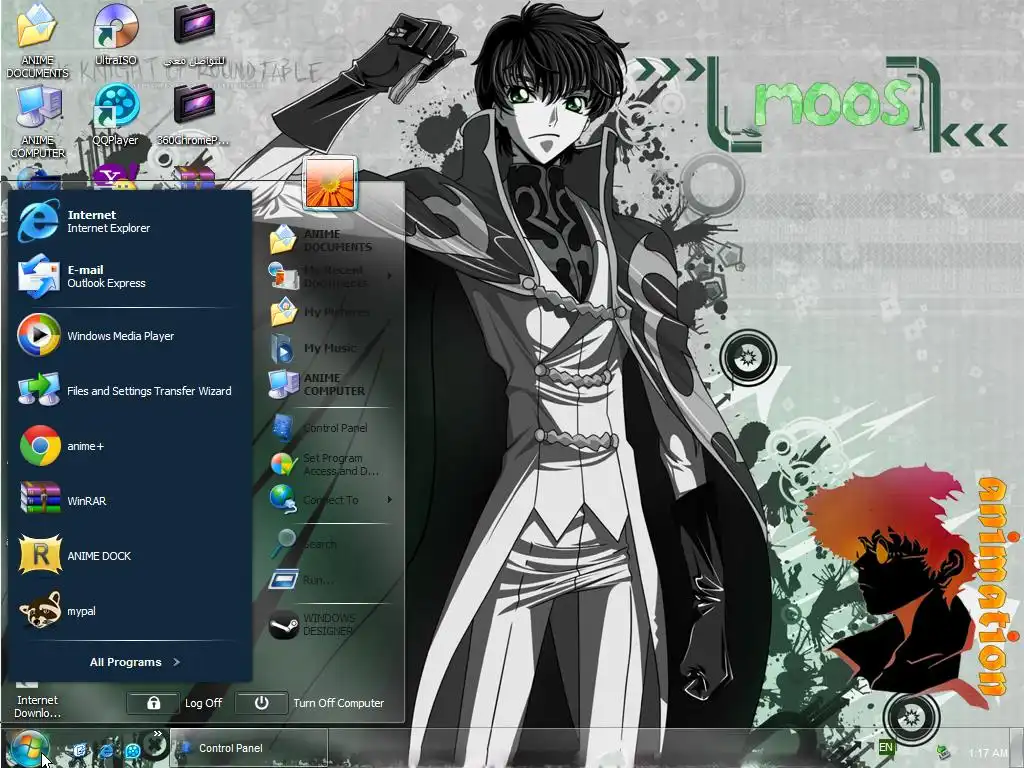This screenshot has height=768, width=1024.
Task: Open the Run dialog entry
Action: click(330, 579)
